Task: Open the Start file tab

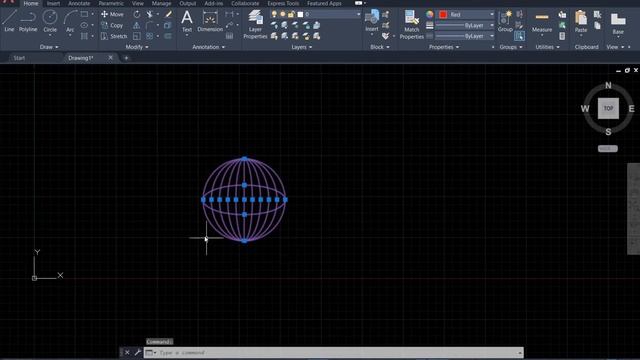Action: click(19, 58)
